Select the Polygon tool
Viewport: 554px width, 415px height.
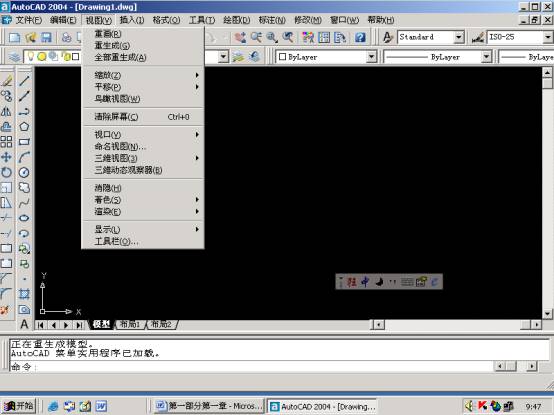(24, 126)
